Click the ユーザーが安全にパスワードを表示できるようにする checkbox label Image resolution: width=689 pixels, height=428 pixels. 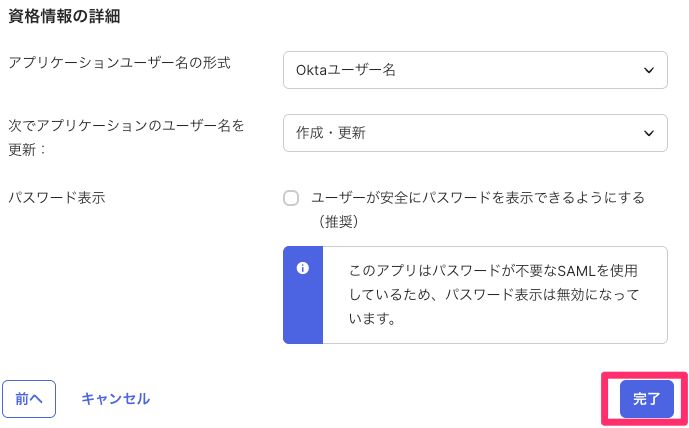478,198
